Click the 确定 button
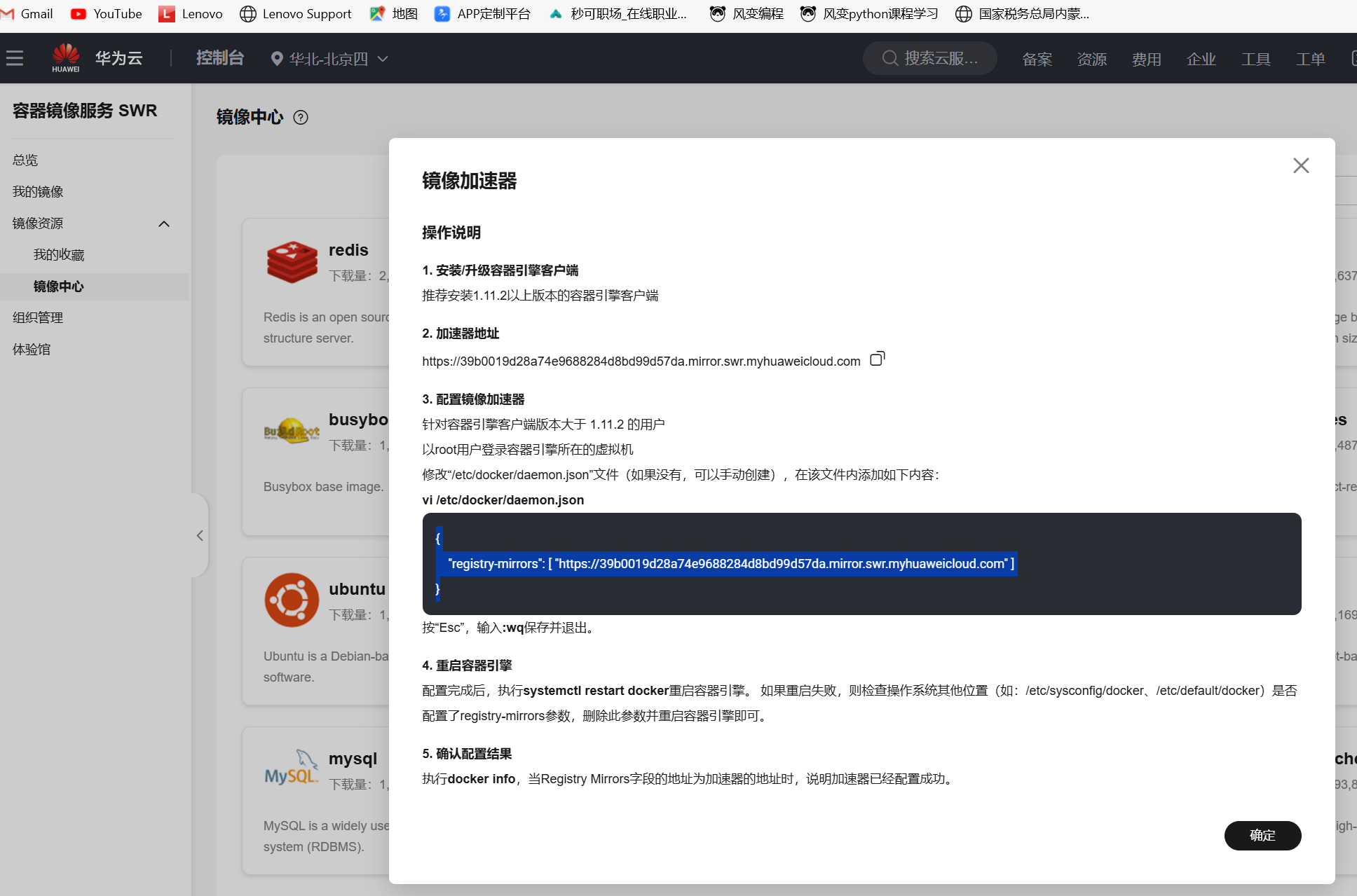Image resolution: width=1357 pixels, height=896 pixels. point(1262,836)
